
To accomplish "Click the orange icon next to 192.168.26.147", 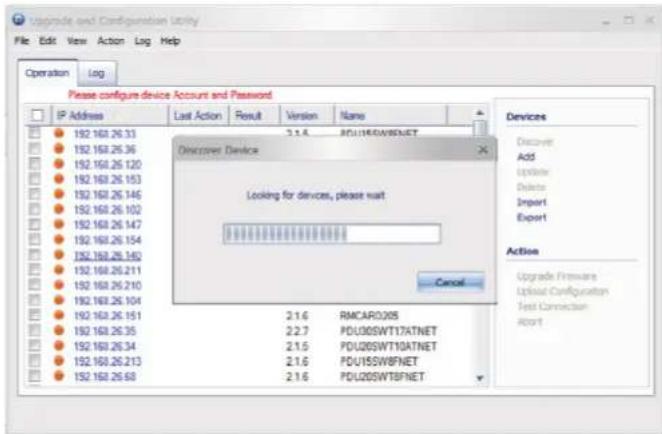I will pyautogui.click(x=59, y=224).
